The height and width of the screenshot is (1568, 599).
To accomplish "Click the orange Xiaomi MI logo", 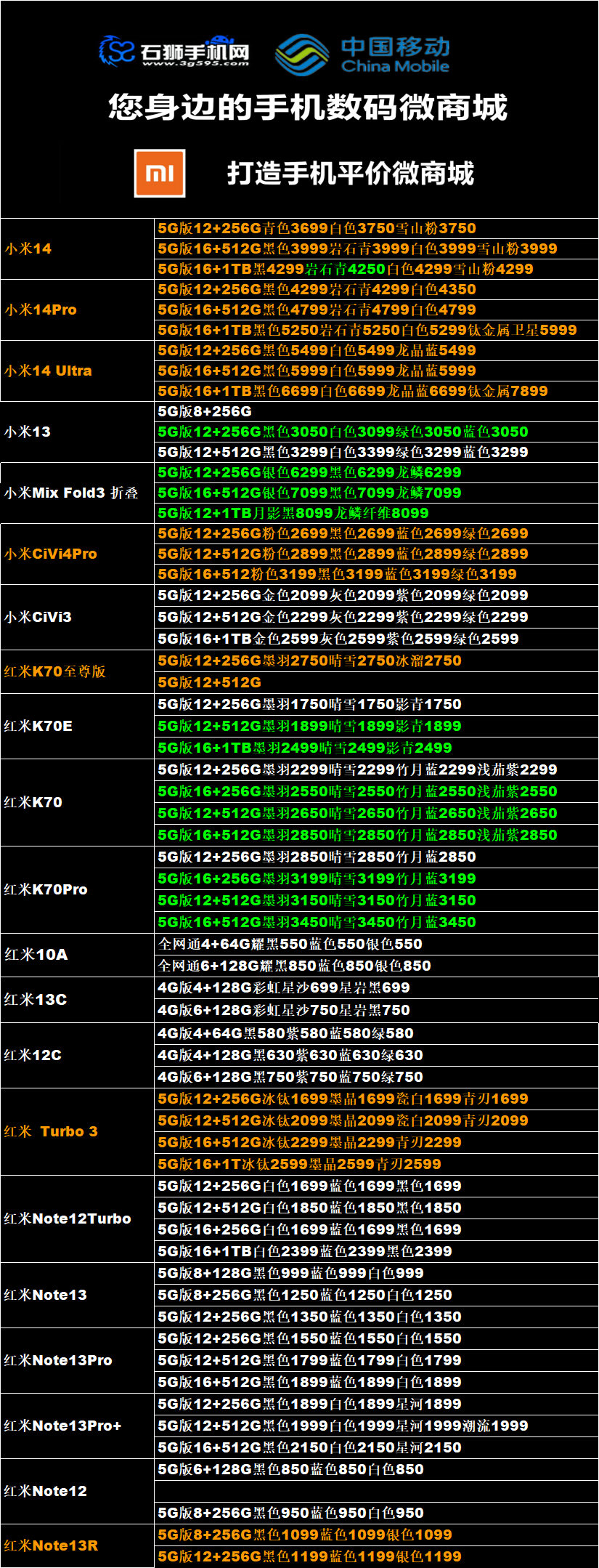I will pyautogui.click(x=160, y=173).
